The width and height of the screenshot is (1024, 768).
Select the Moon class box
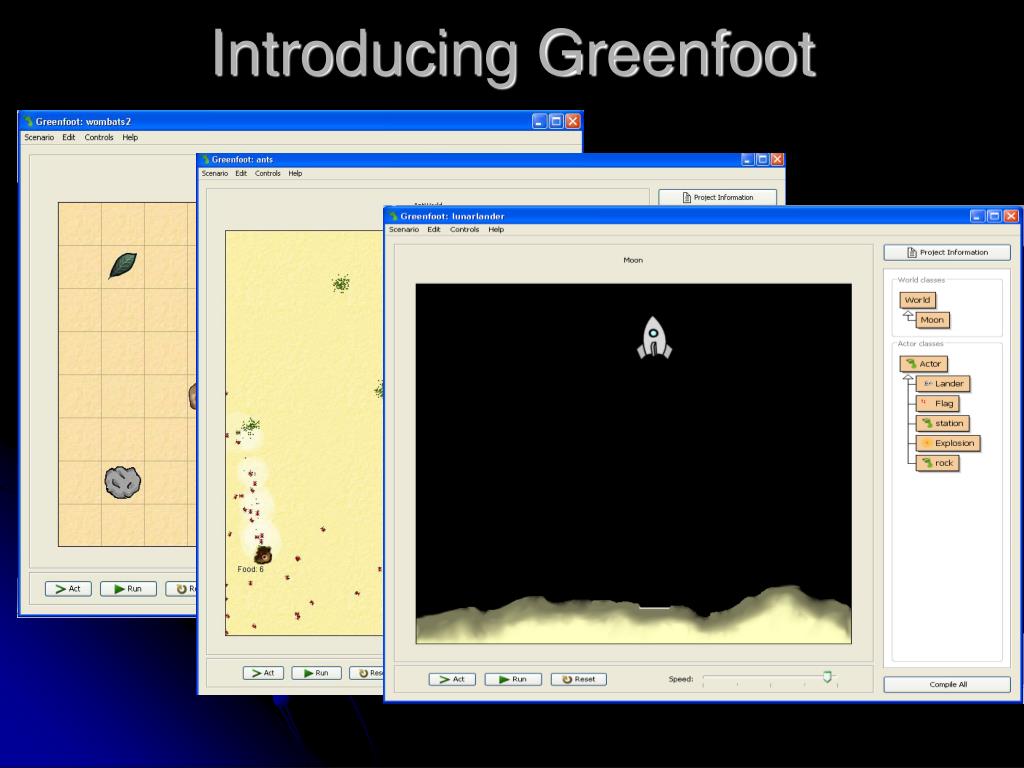coord(932,320)
